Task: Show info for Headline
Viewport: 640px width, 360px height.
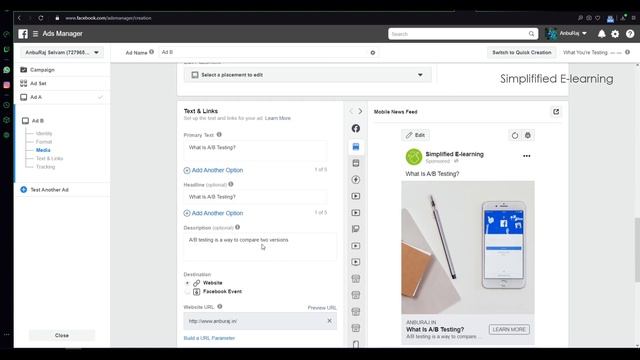Action: click(231, 184)
